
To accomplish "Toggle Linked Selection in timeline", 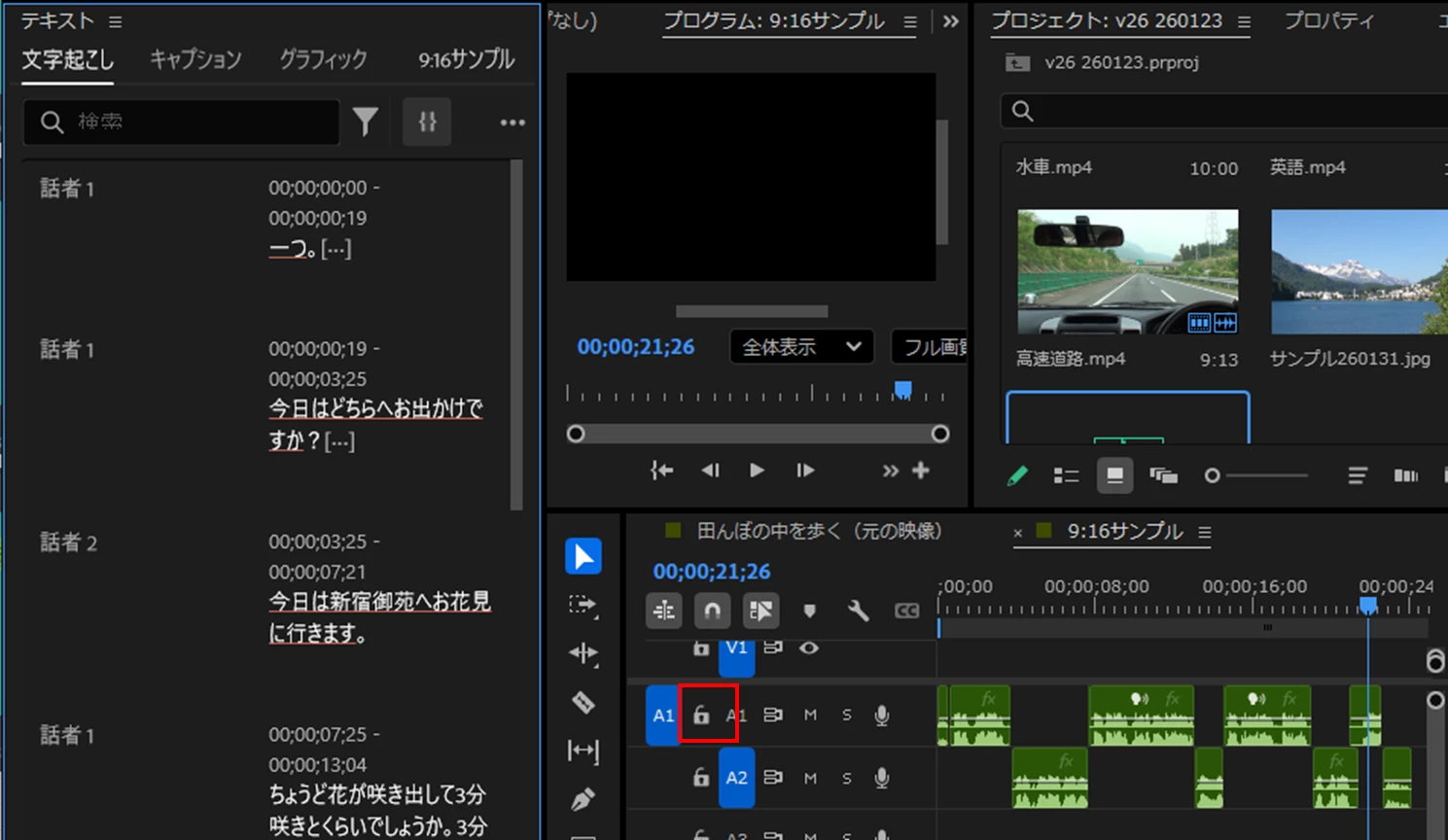I will pyautogui.click(x=760, y=611).
